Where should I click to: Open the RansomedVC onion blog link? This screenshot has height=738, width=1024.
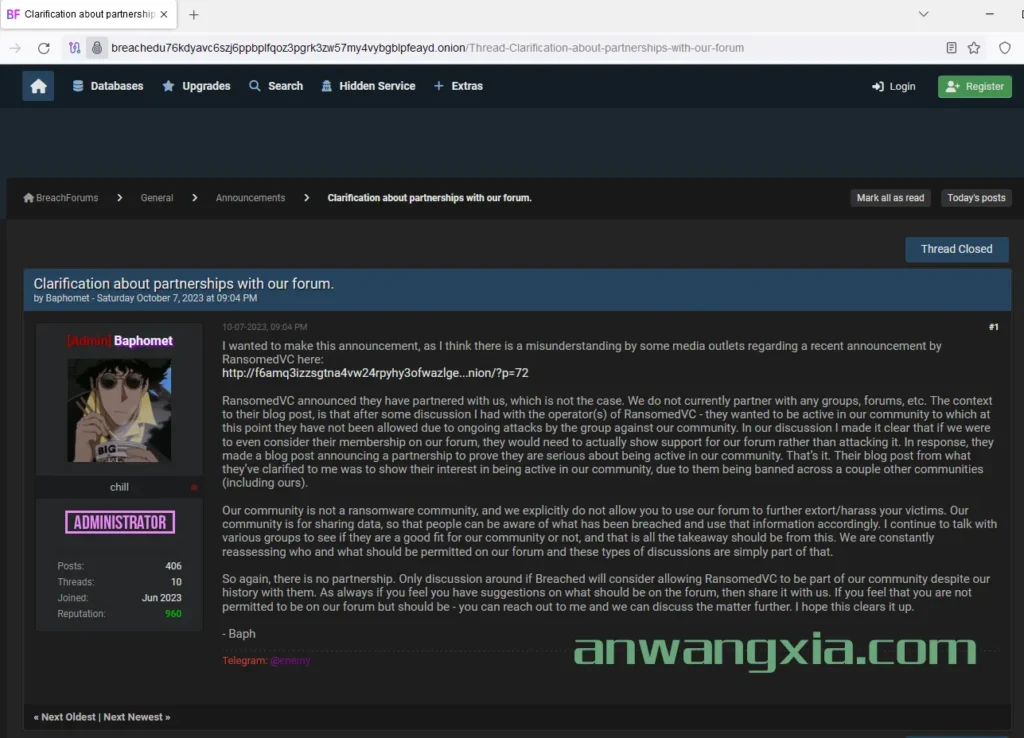point(375,373)
